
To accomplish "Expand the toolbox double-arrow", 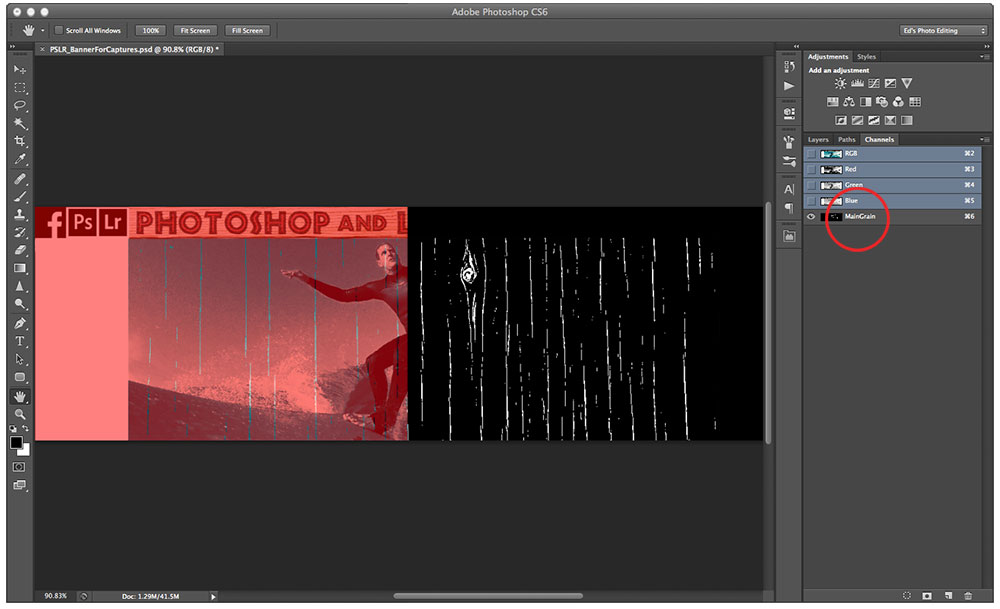I will (12, 47).
